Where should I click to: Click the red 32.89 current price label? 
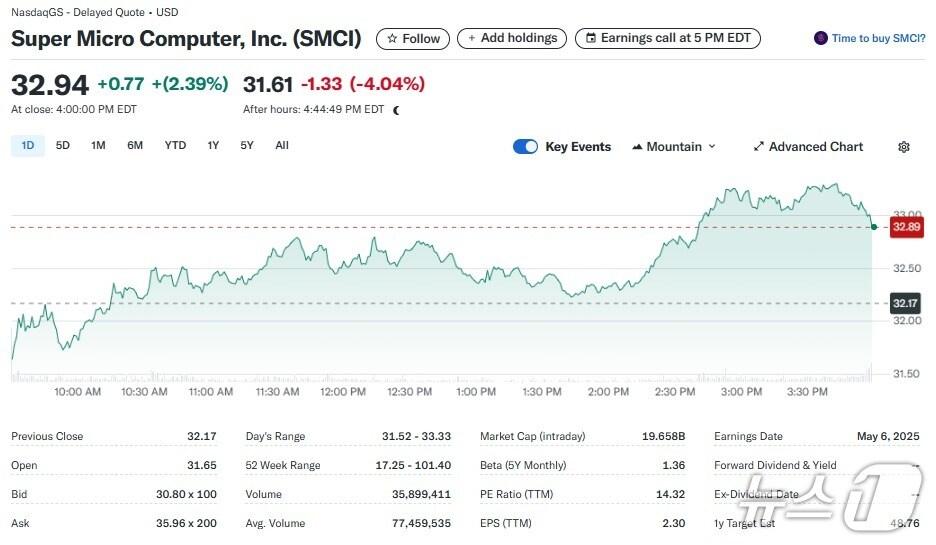click(906, 227)
